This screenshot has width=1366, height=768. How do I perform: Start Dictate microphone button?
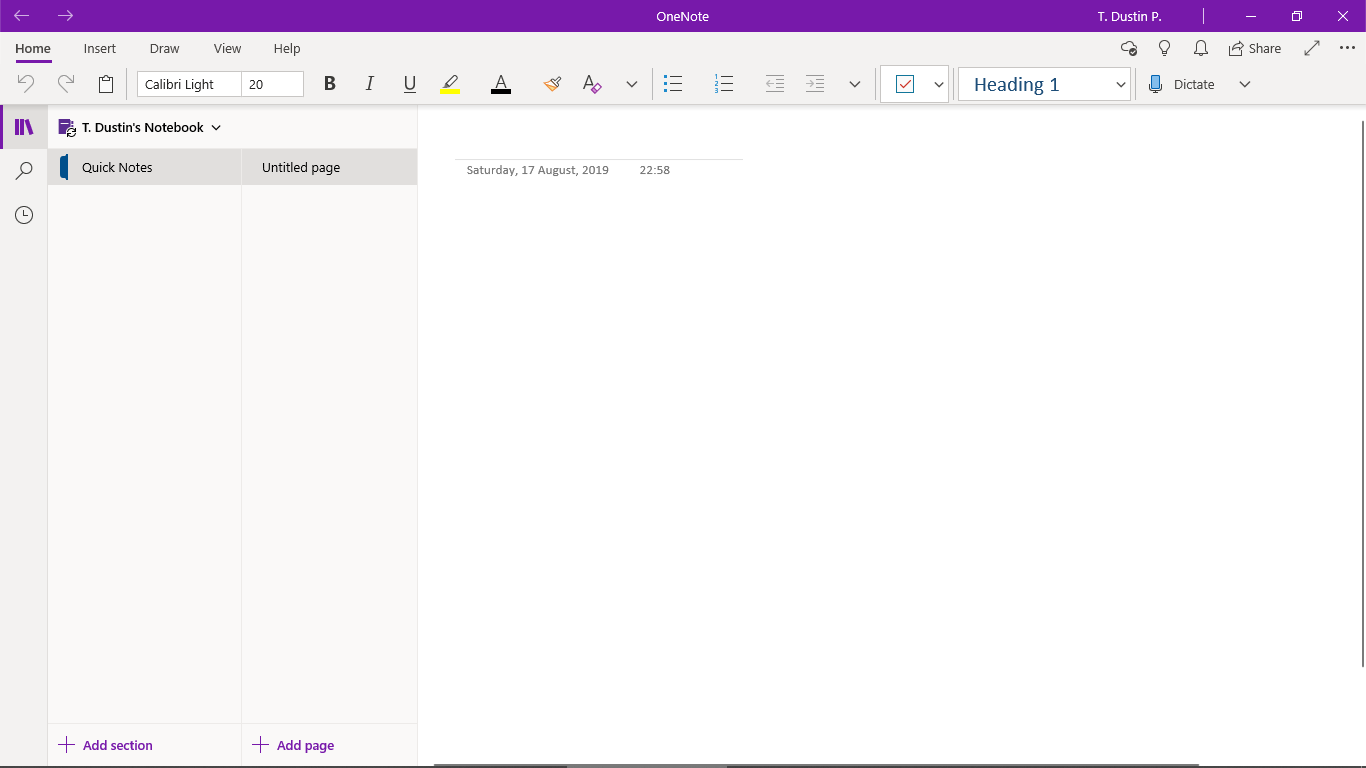1181,84
